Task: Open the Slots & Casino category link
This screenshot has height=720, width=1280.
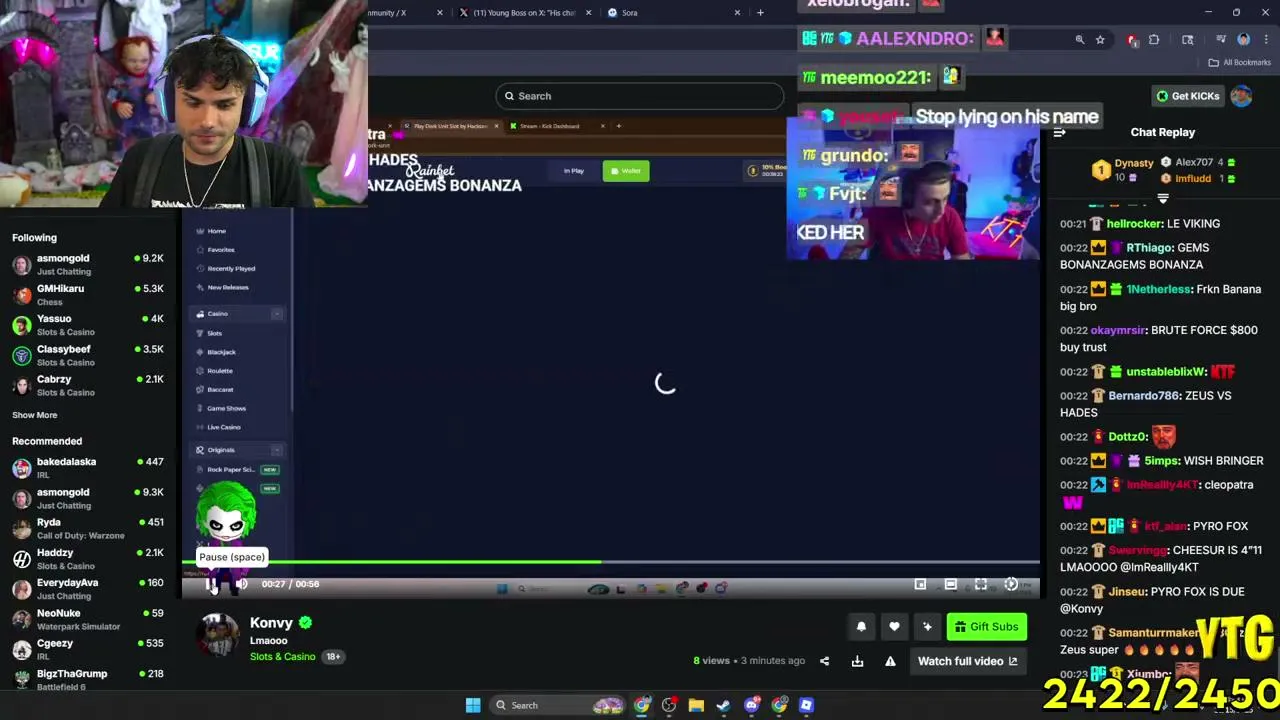Action: coord(282,657)
